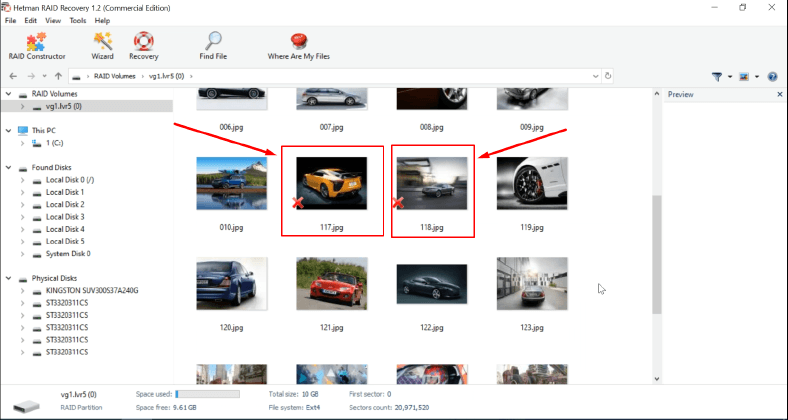
Task: Click RAID Volumes in address breadcrumb
Action: [115, 76]
